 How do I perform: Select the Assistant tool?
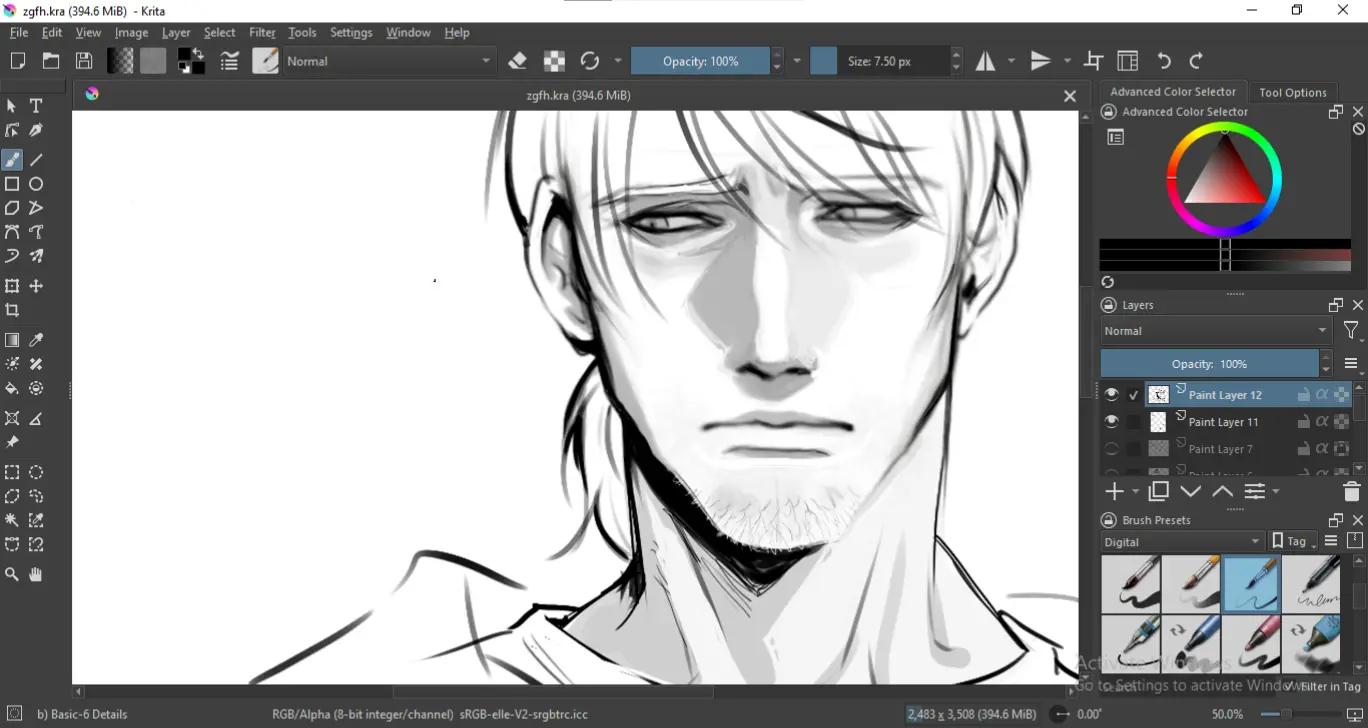click(x=12, y=418)
